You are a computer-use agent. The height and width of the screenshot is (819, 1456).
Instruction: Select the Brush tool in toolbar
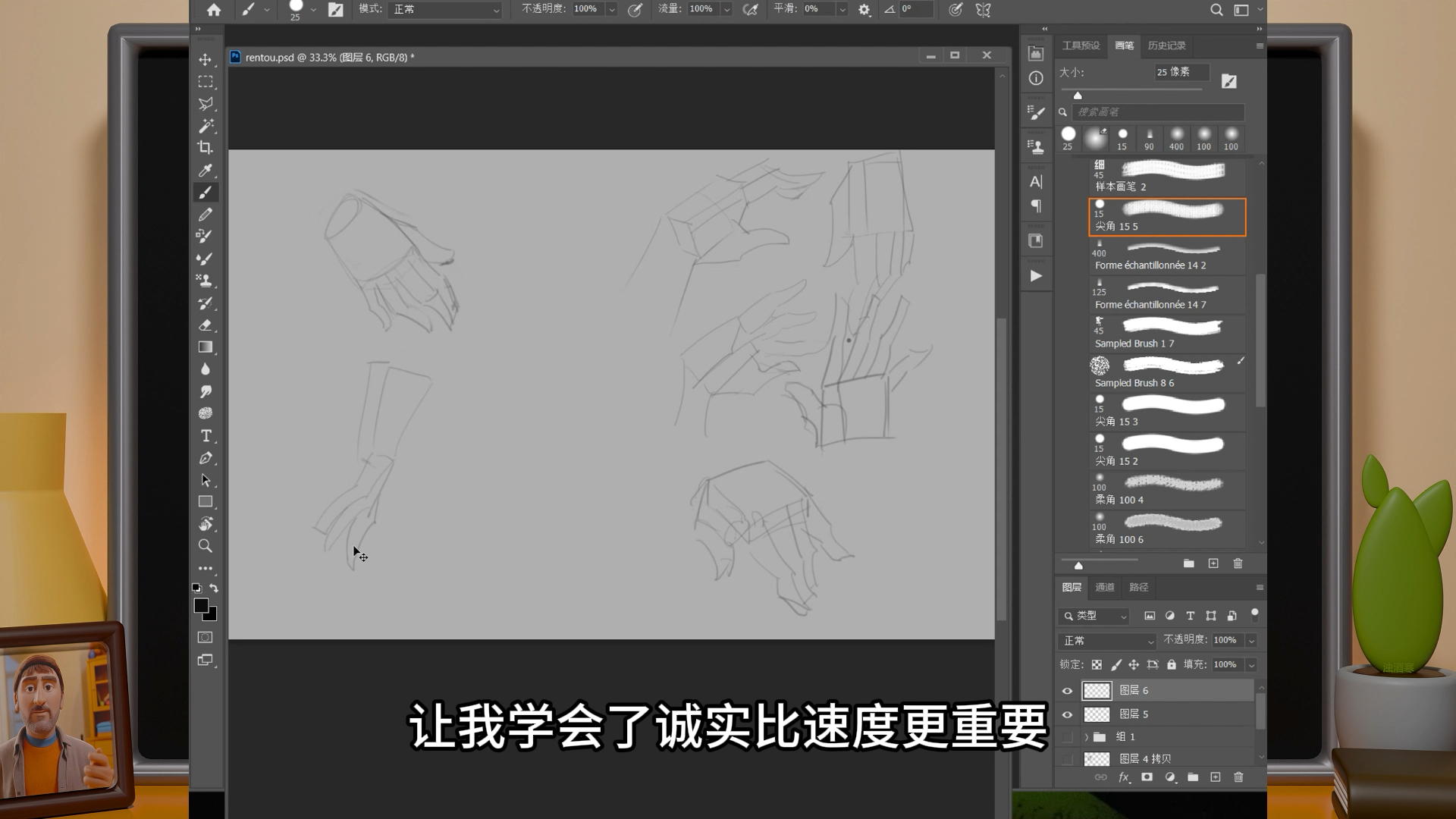pyautogui.click(x=206, y=192)
